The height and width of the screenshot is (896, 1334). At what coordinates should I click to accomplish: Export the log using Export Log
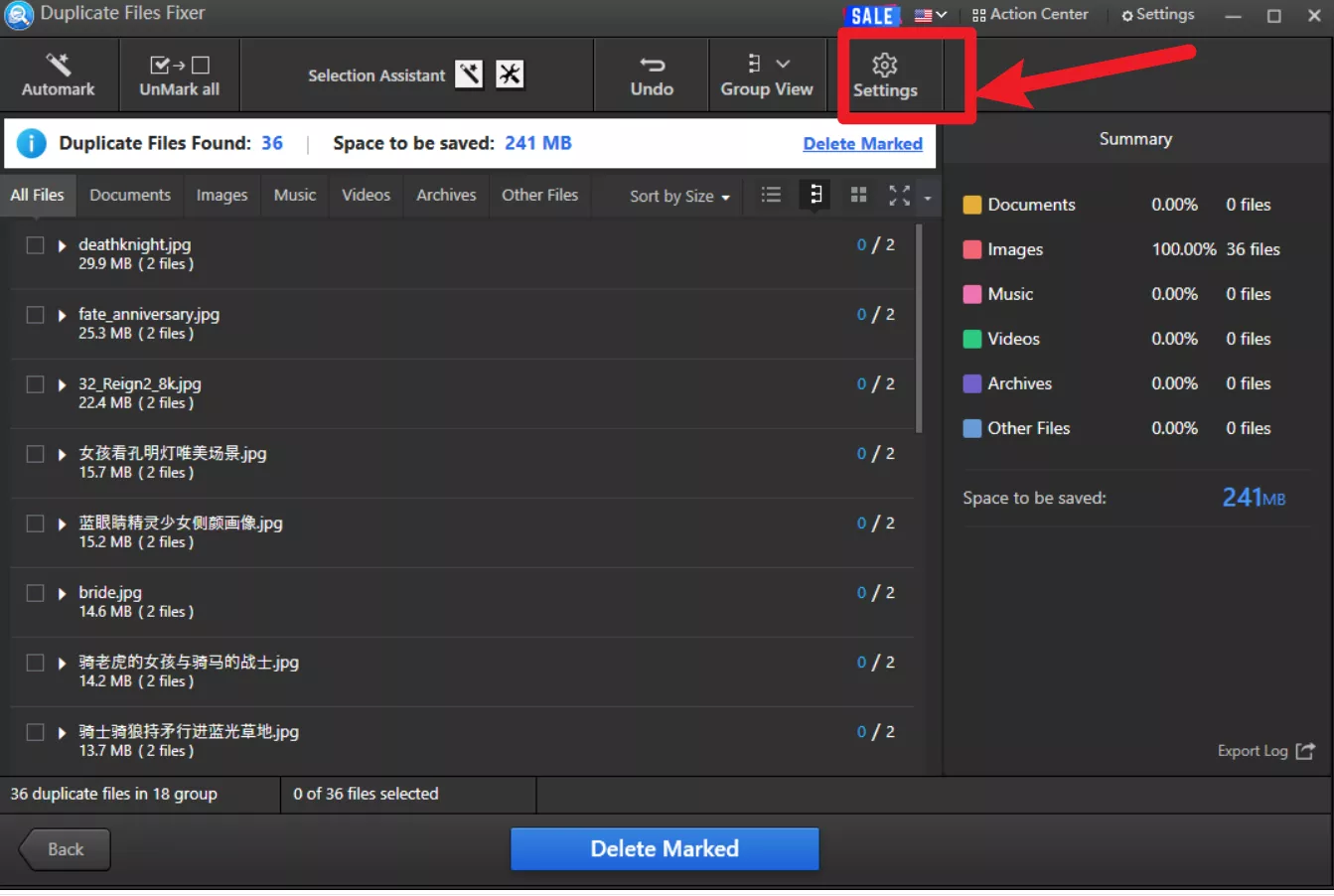1266,751
